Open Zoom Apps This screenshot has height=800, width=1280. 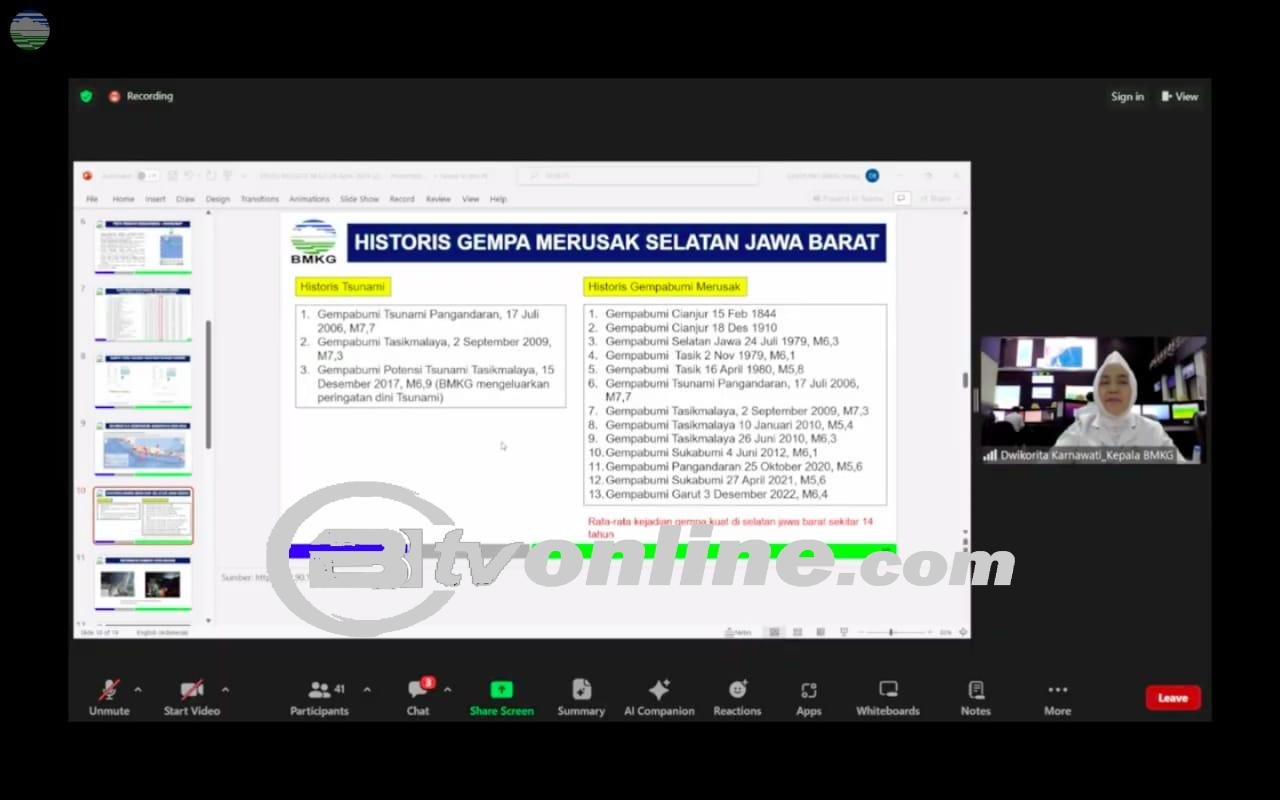click(x=808, y=690)
